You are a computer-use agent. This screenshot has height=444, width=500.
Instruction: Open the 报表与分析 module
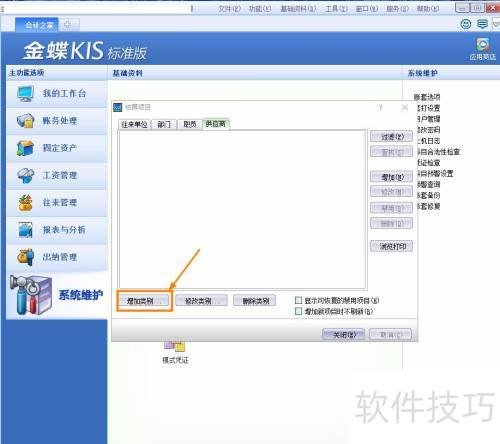coord(57,230)
